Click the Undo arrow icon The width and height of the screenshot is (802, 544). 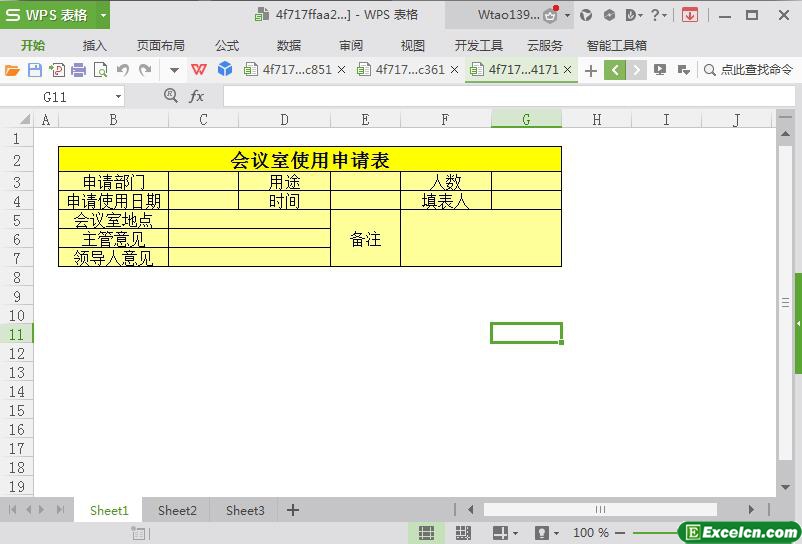click(122, 70)
